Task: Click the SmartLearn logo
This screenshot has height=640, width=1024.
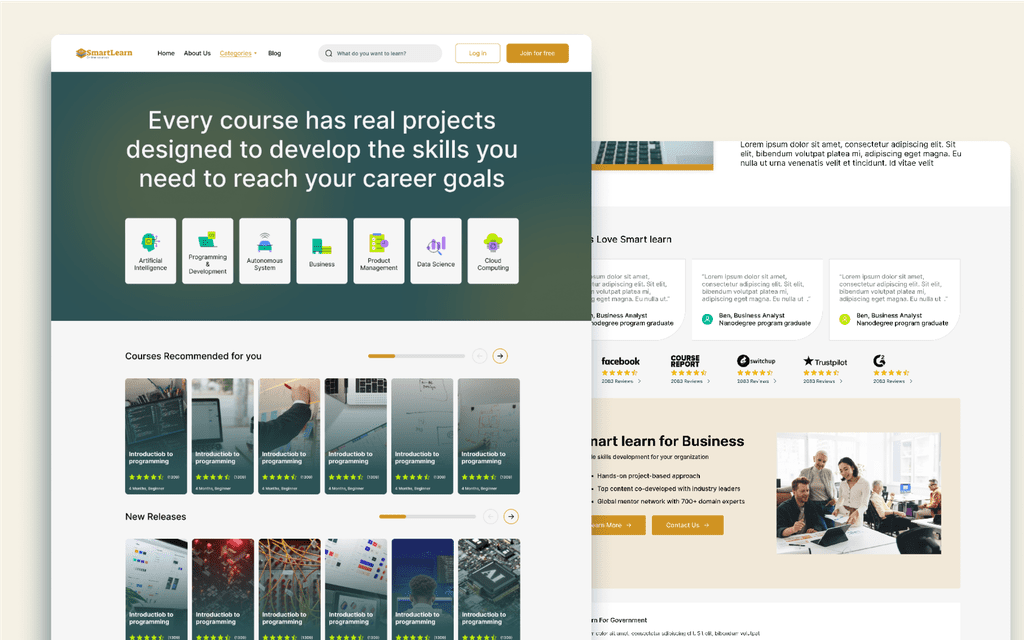Action: (104, 53)
